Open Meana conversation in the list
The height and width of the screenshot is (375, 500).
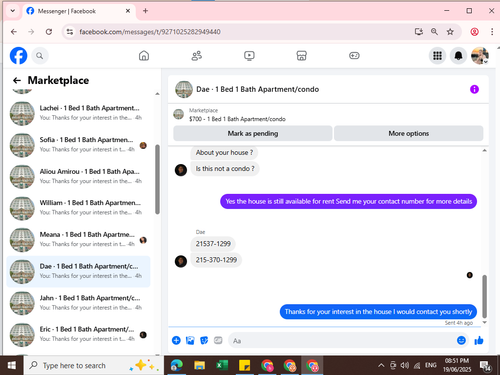coord(79,239)
